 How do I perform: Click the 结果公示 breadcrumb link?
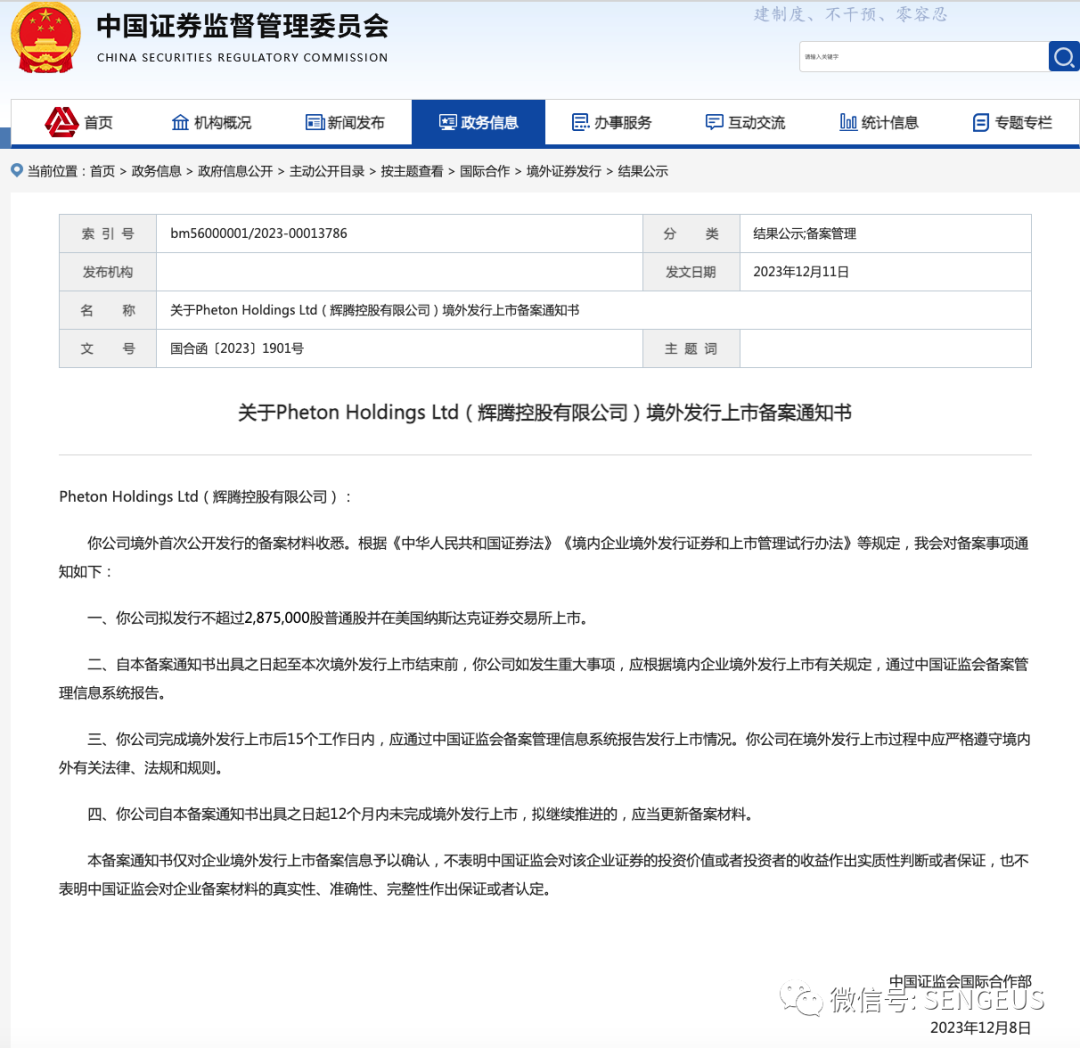(x=643, y=171)
